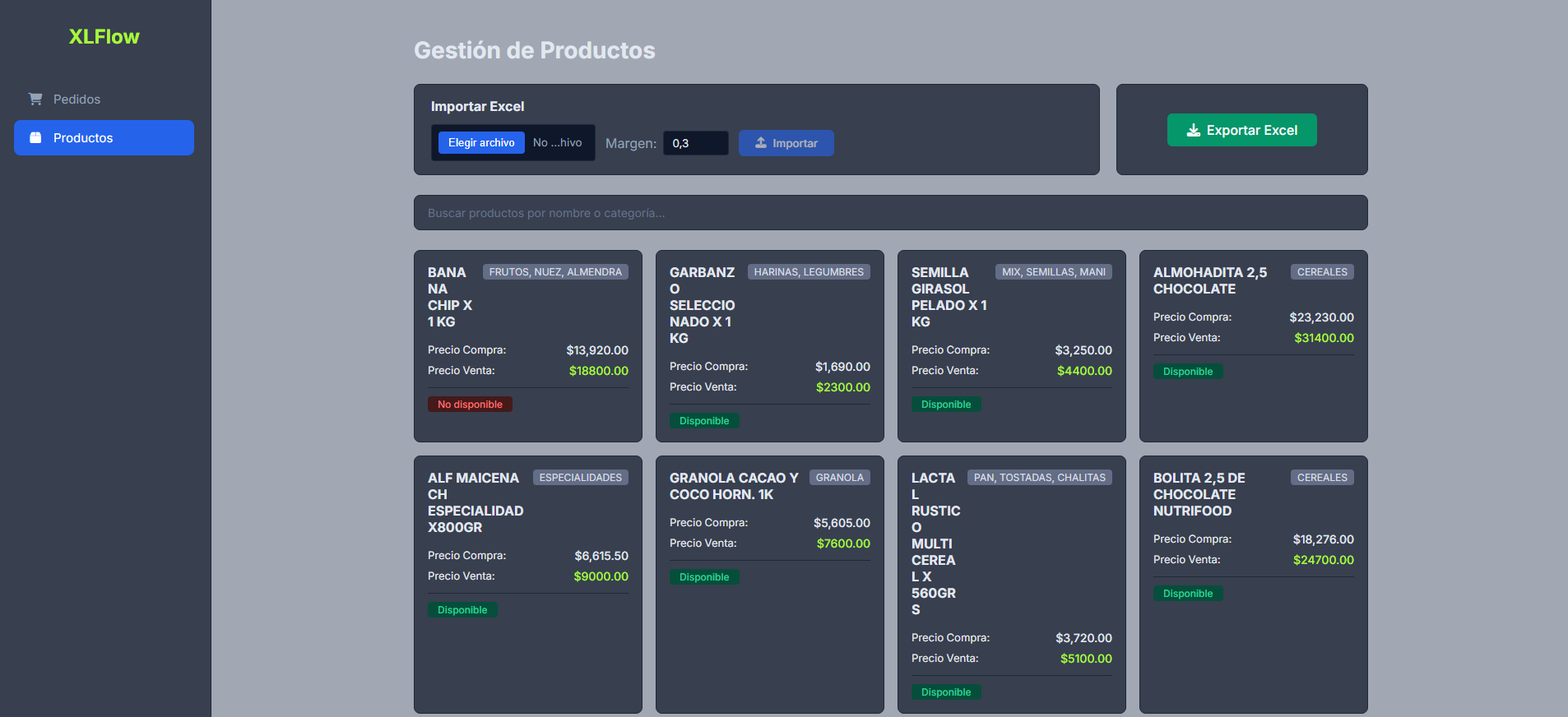Click the $7600.00 sale price
This screenshot has width=1568, height=717.
point(843,544)
